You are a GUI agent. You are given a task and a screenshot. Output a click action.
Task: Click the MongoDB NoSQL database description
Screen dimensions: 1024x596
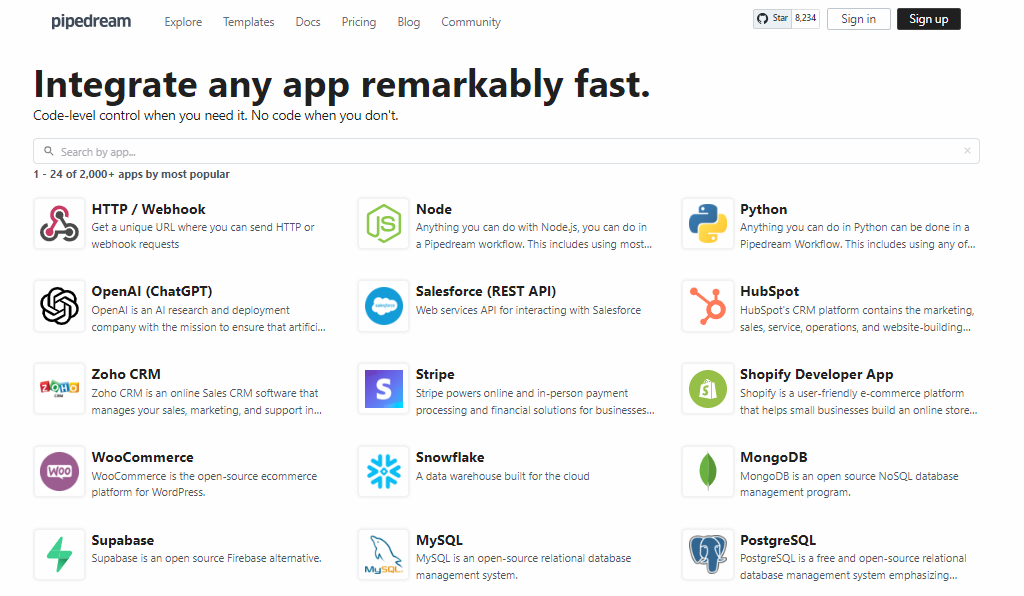849,484
